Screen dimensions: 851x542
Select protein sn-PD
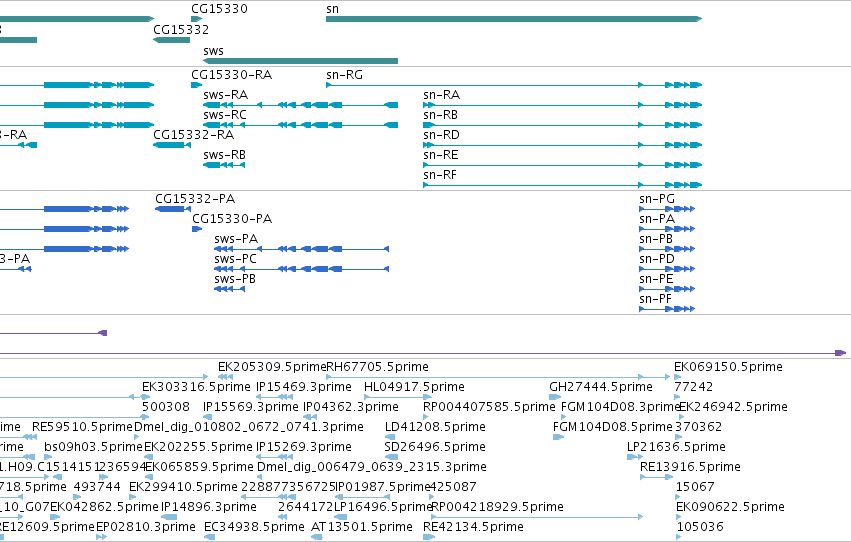pyautogui.click(x=667, y=269)
